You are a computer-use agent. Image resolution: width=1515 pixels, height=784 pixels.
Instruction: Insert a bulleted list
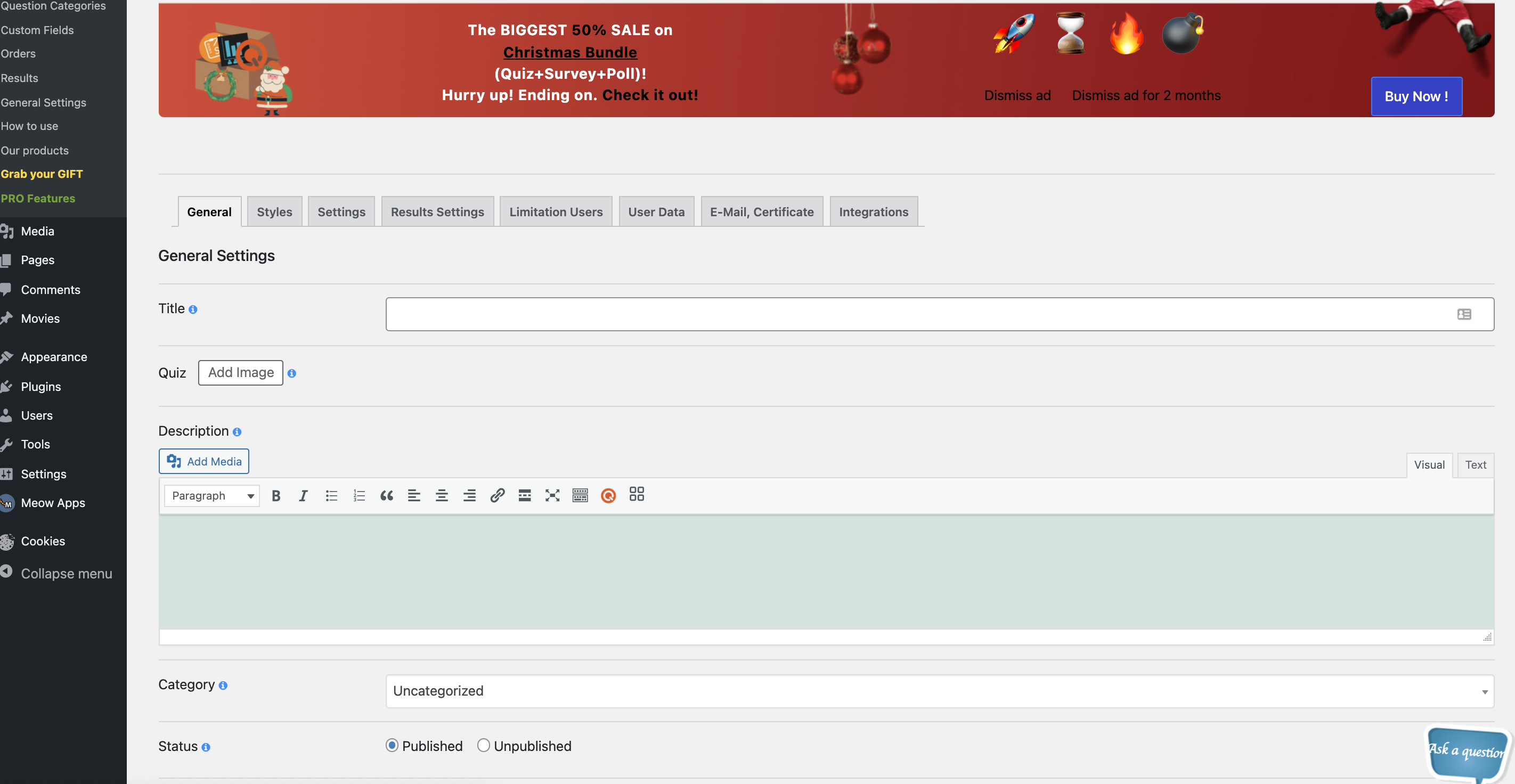331,496
